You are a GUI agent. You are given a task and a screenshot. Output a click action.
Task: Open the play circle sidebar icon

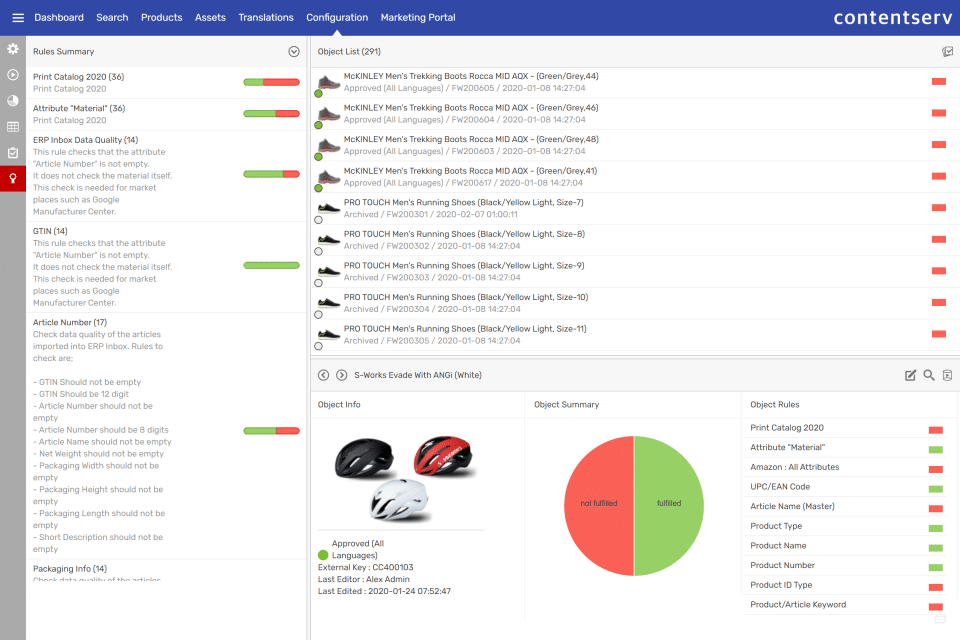click(x=13, y=75)
